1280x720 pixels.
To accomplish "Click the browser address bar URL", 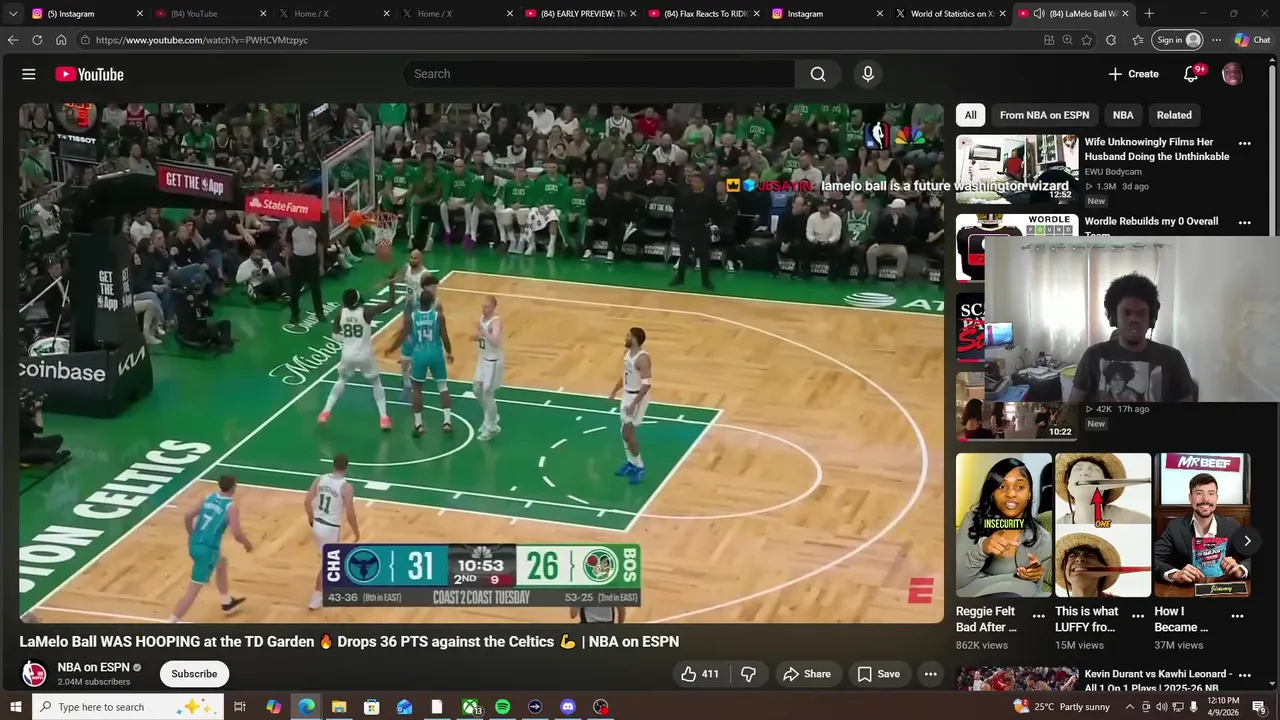I will point(201,40).
